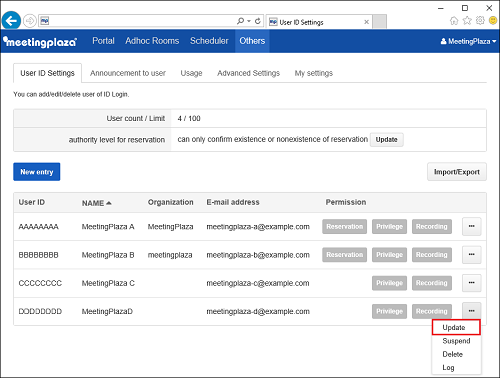This screenshot has width=500, height=378.
Task: Go to Adhoc Rooms
Action: 152,41
